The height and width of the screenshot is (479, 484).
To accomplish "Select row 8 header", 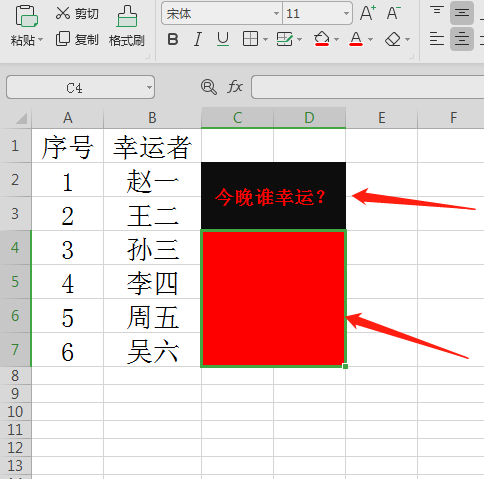I will (15, 376).
